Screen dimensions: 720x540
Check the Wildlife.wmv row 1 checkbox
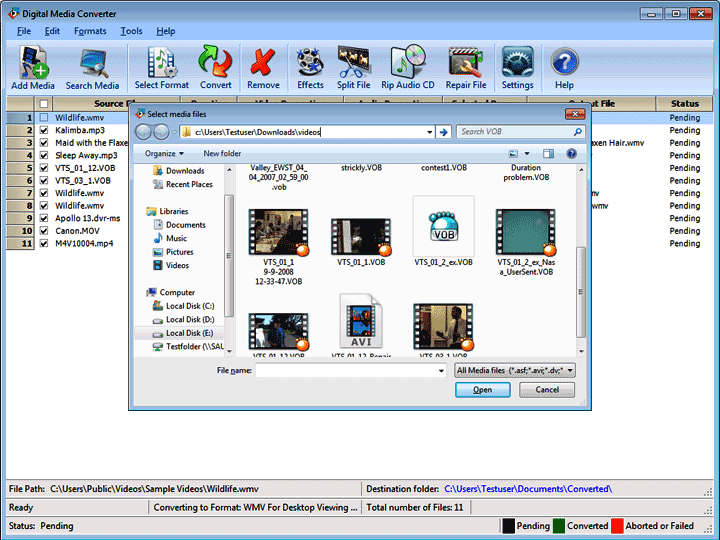click(x=44, y=118)
